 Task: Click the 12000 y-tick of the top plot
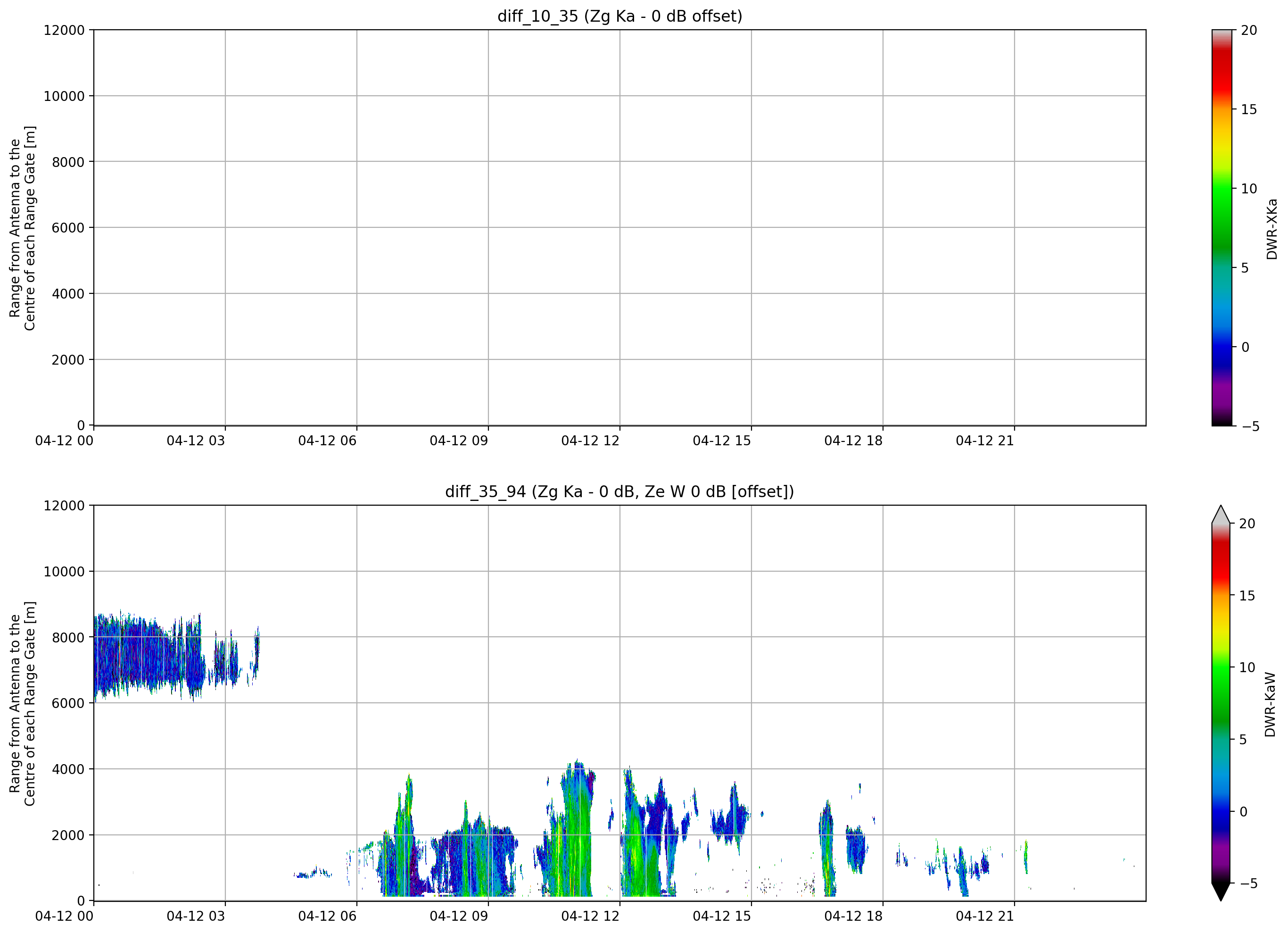[64, 30]
